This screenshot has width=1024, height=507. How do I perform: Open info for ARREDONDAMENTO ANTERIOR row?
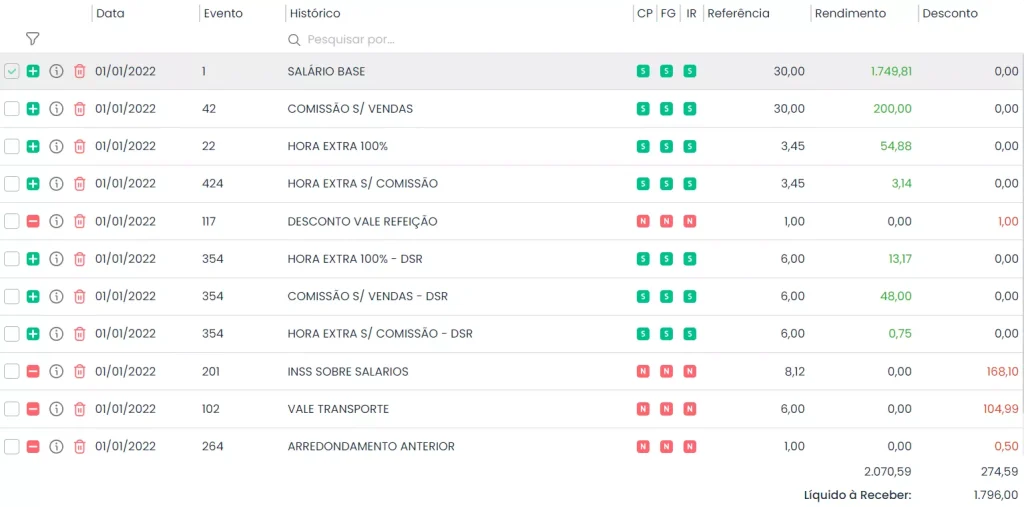[x=56, y=447]
